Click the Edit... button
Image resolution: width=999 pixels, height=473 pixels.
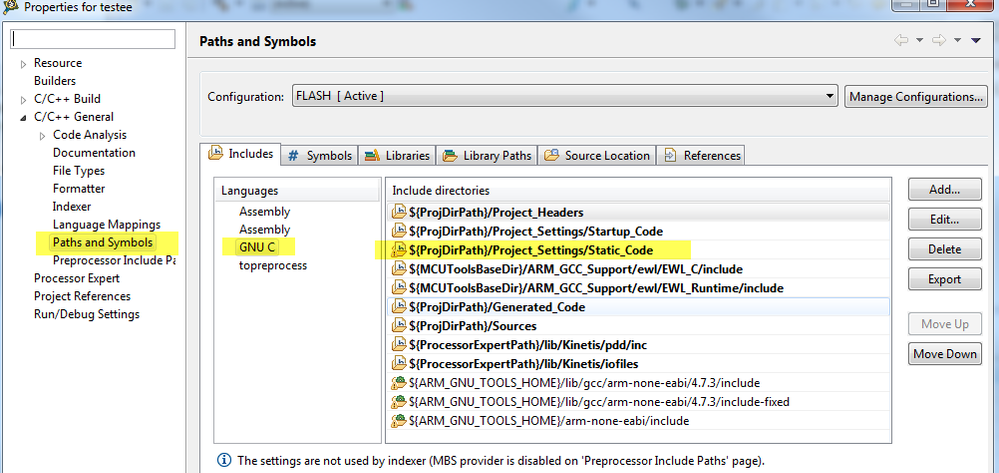945,219
